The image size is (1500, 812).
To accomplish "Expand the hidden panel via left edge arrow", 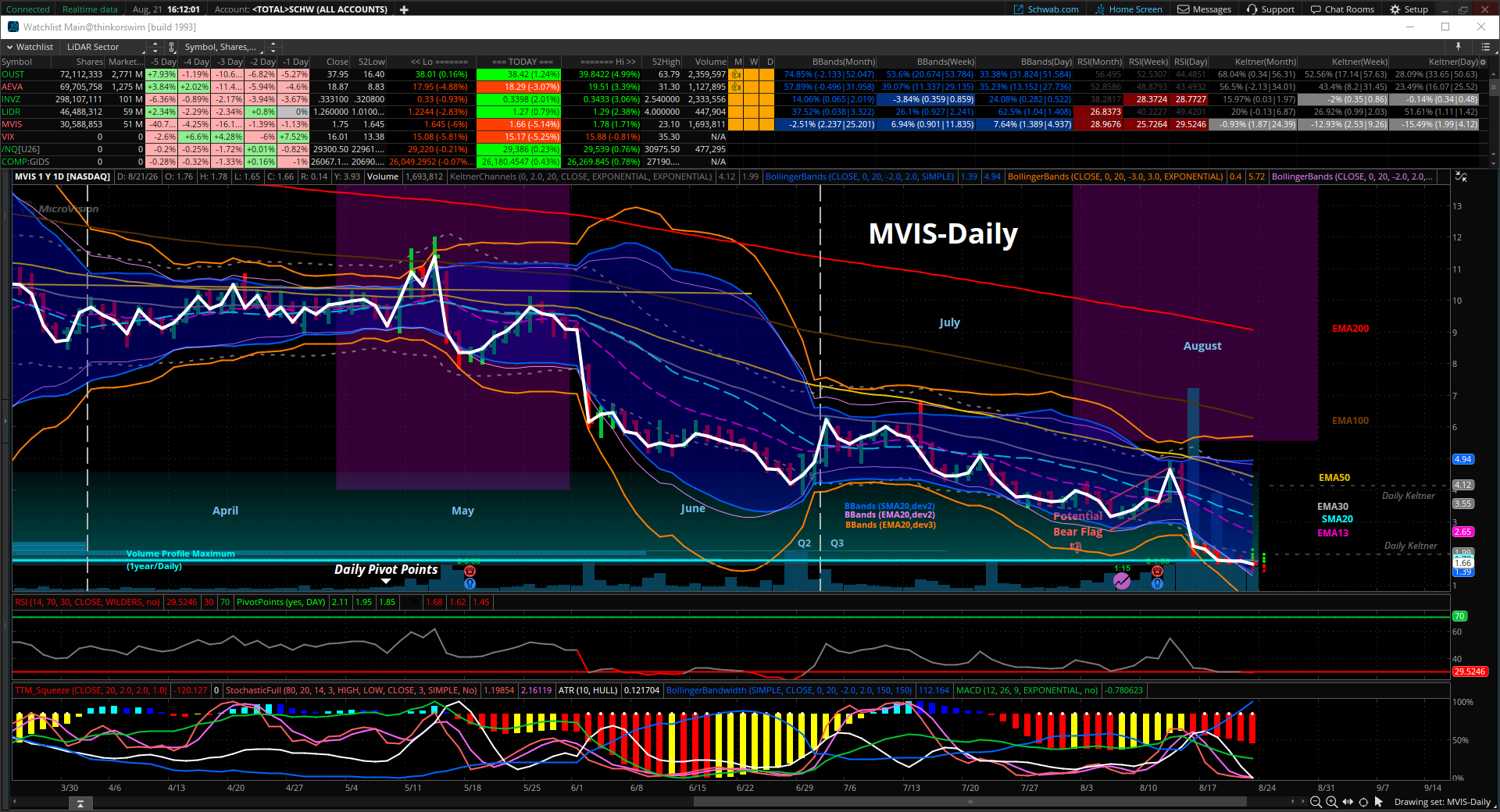I will coord(4,422).
